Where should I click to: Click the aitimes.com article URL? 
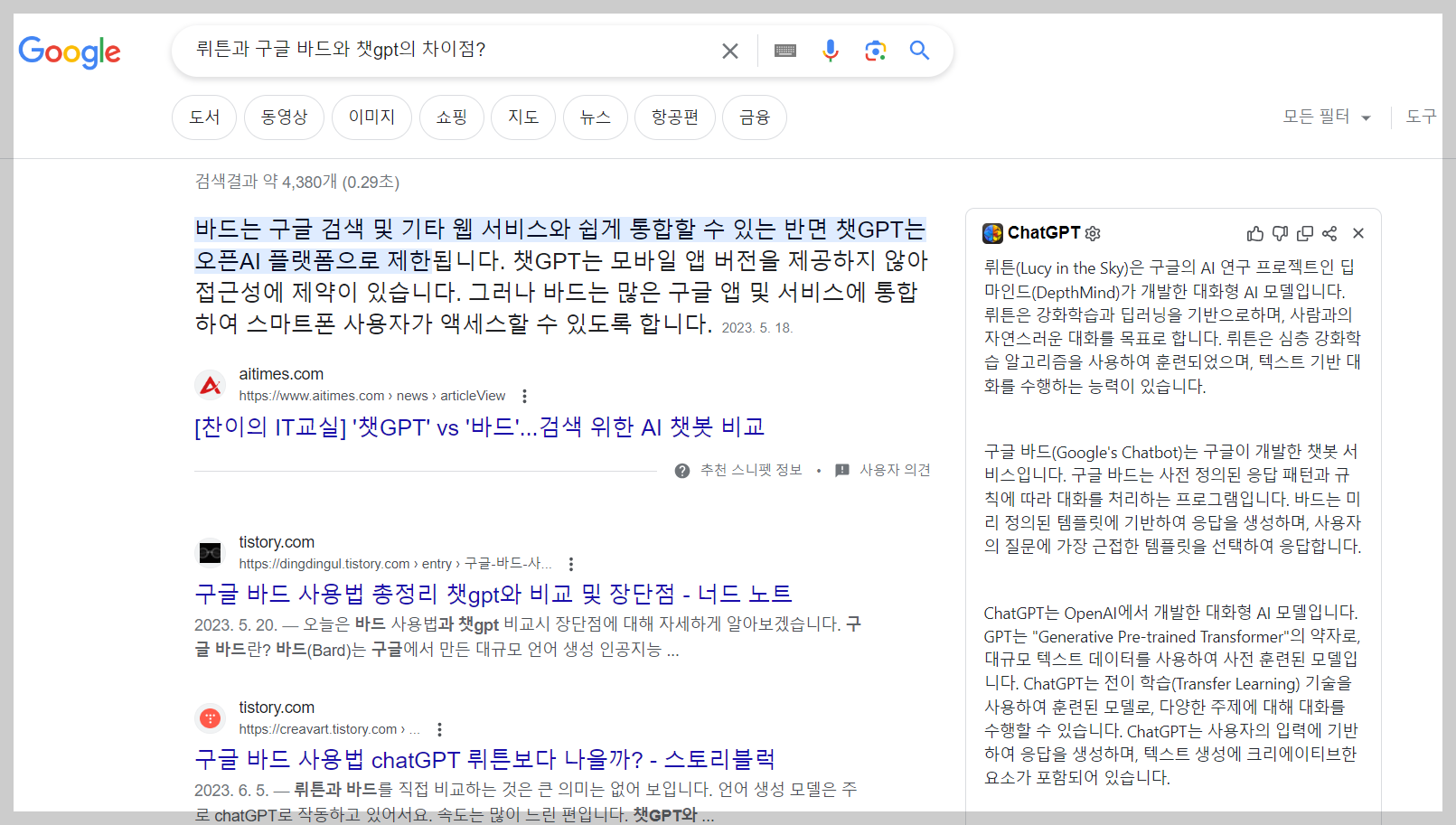pos(372,396)
